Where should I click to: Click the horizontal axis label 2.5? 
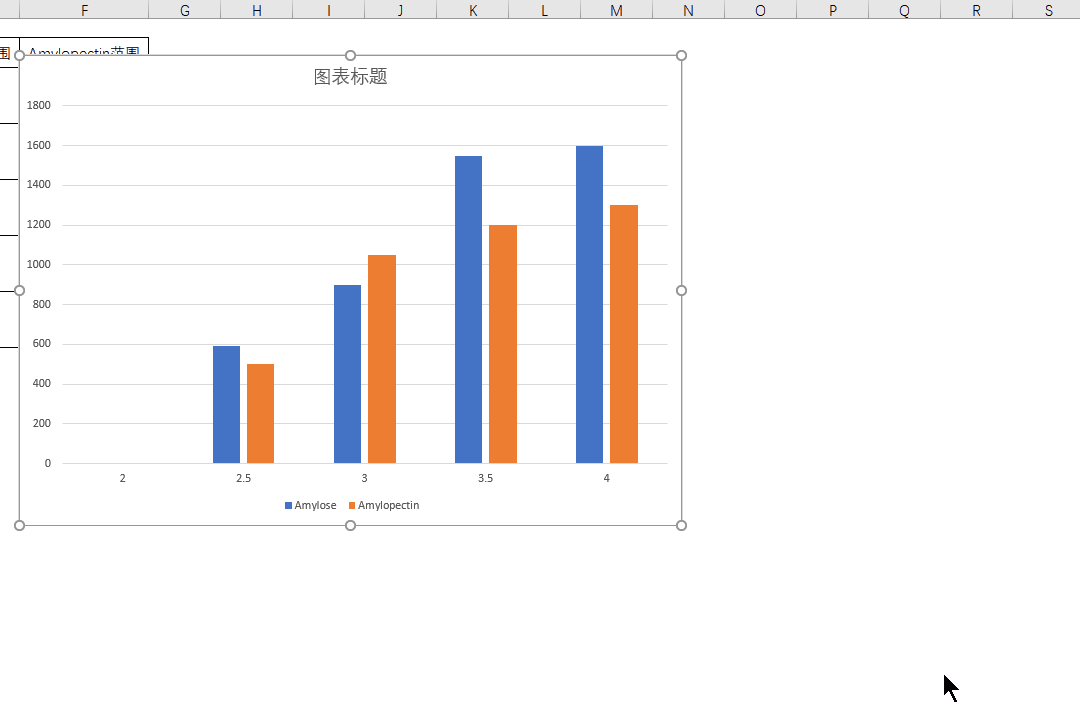pyautogui.click(x=243, y=478)
